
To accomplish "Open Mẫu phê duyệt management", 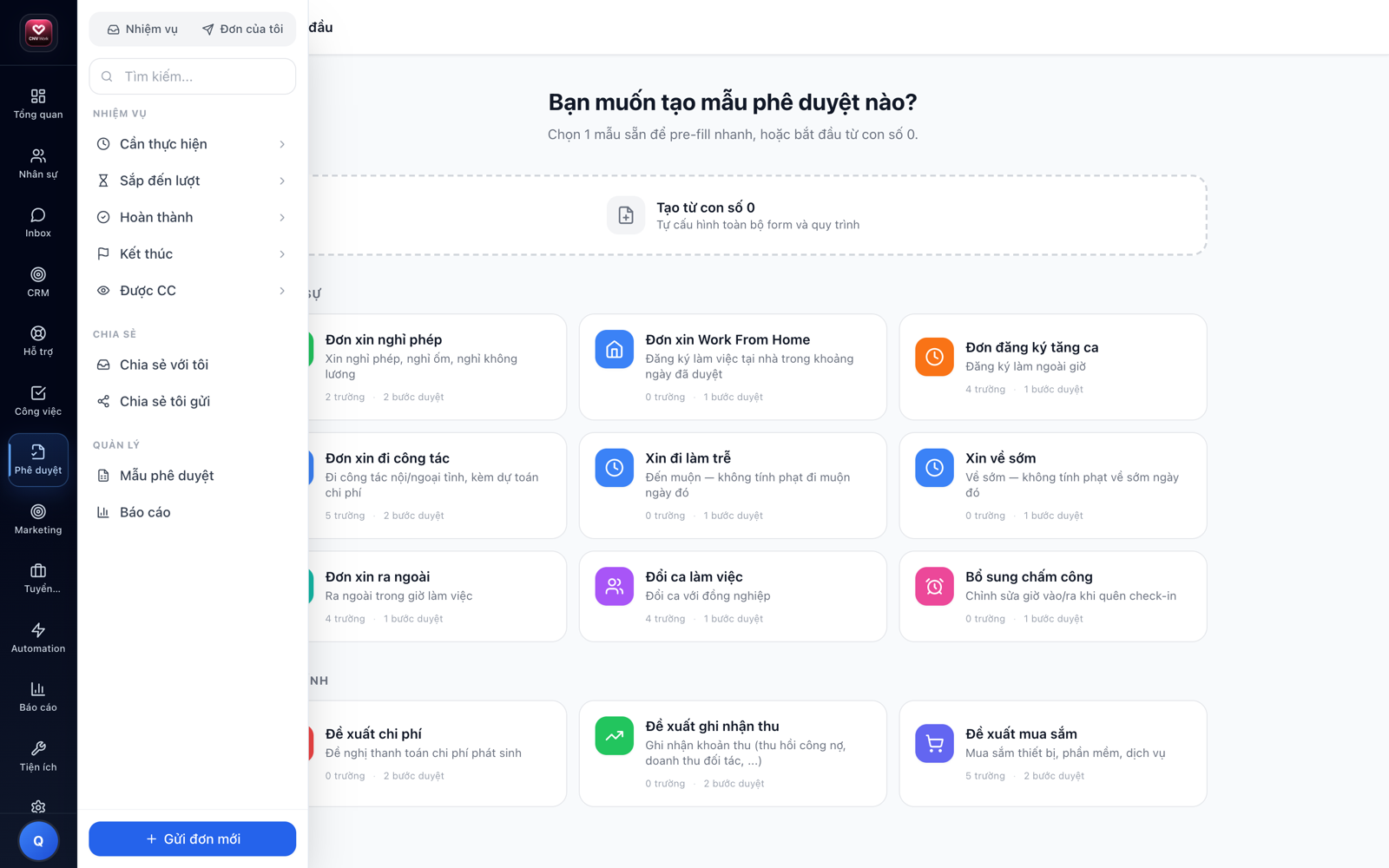I will 192,476.
